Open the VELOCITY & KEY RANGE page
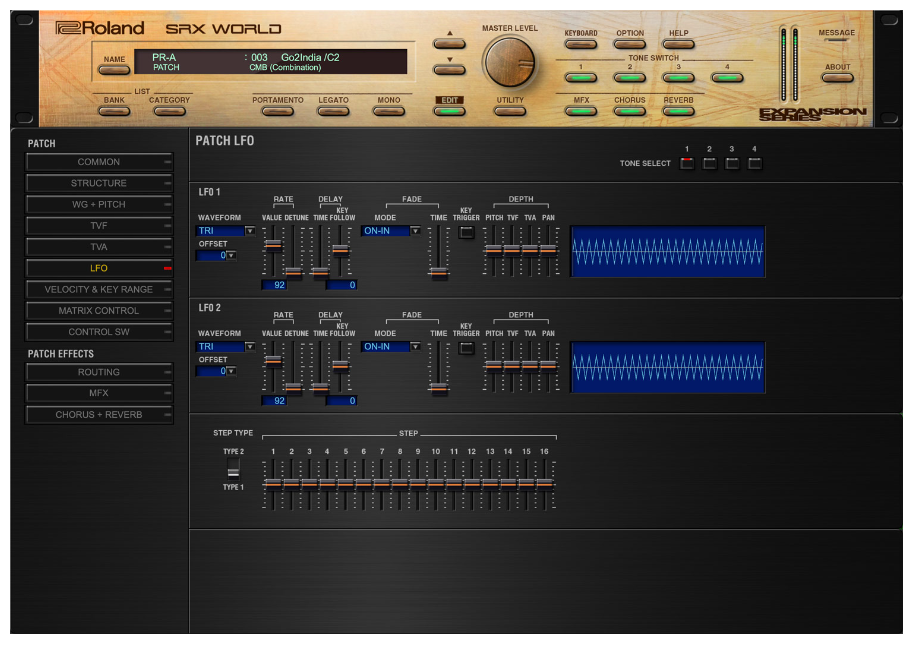Screen dimensions: 916x649 [99, 289]
